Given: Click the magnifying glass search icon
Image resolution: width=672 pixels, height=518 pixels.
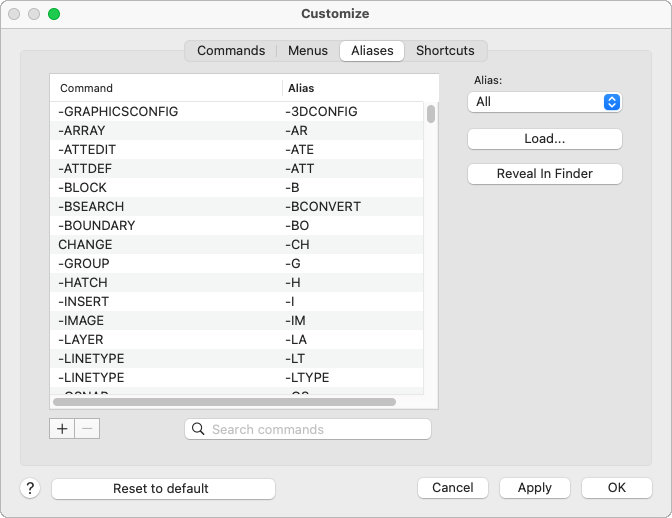Looking at the screenshot, I should (198, 429).
